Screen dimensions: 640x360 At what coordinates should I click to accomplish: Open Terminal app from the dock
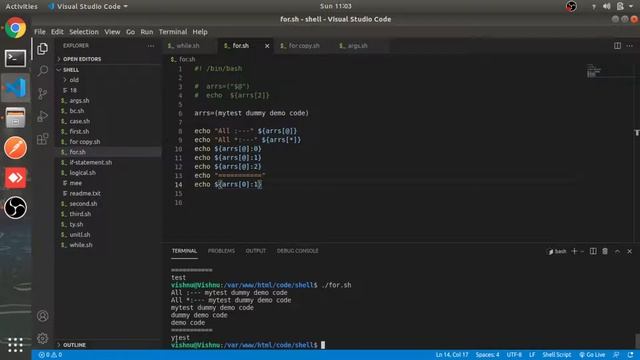coord(16,58)
